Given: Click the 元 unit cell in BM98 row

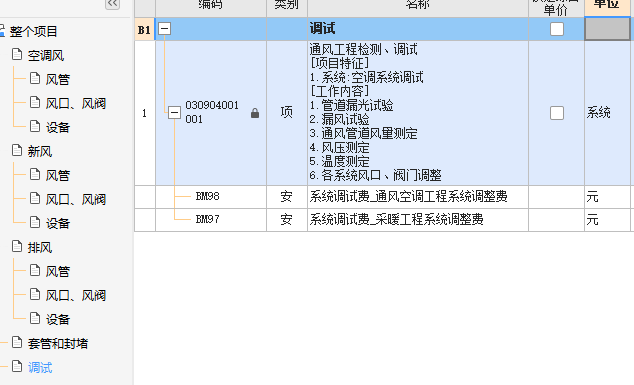Looking at the screenshot, I should [x=607, y=197].
